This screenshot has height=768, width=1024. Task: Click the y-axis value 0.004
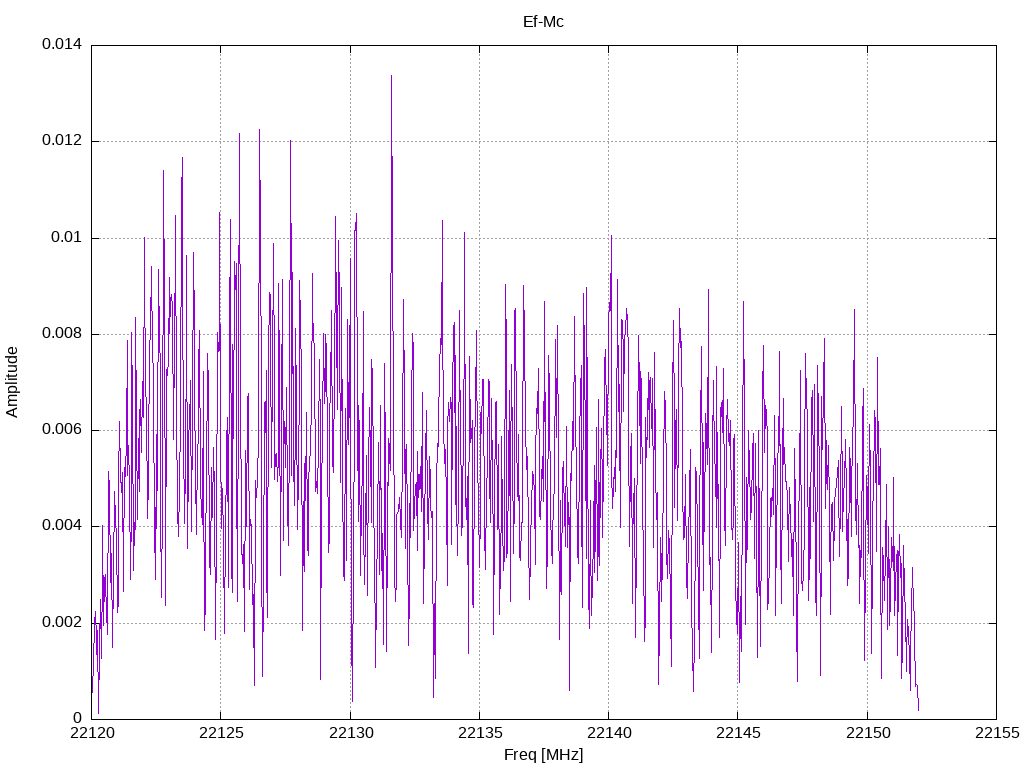coord(62,526)
